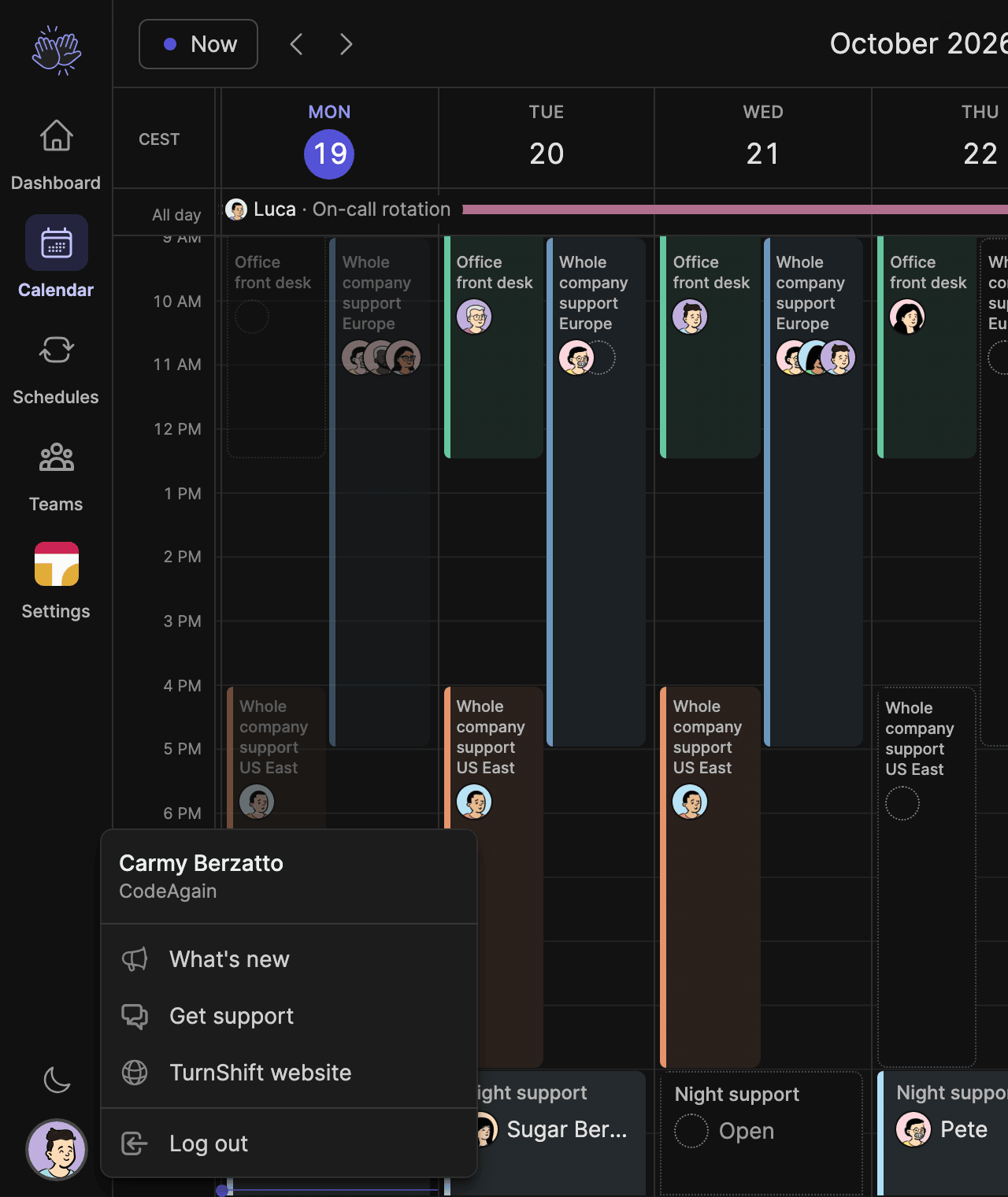Open Monday's Office front desk shift
The image size is (1008, 1197).
tap(276, 347)
